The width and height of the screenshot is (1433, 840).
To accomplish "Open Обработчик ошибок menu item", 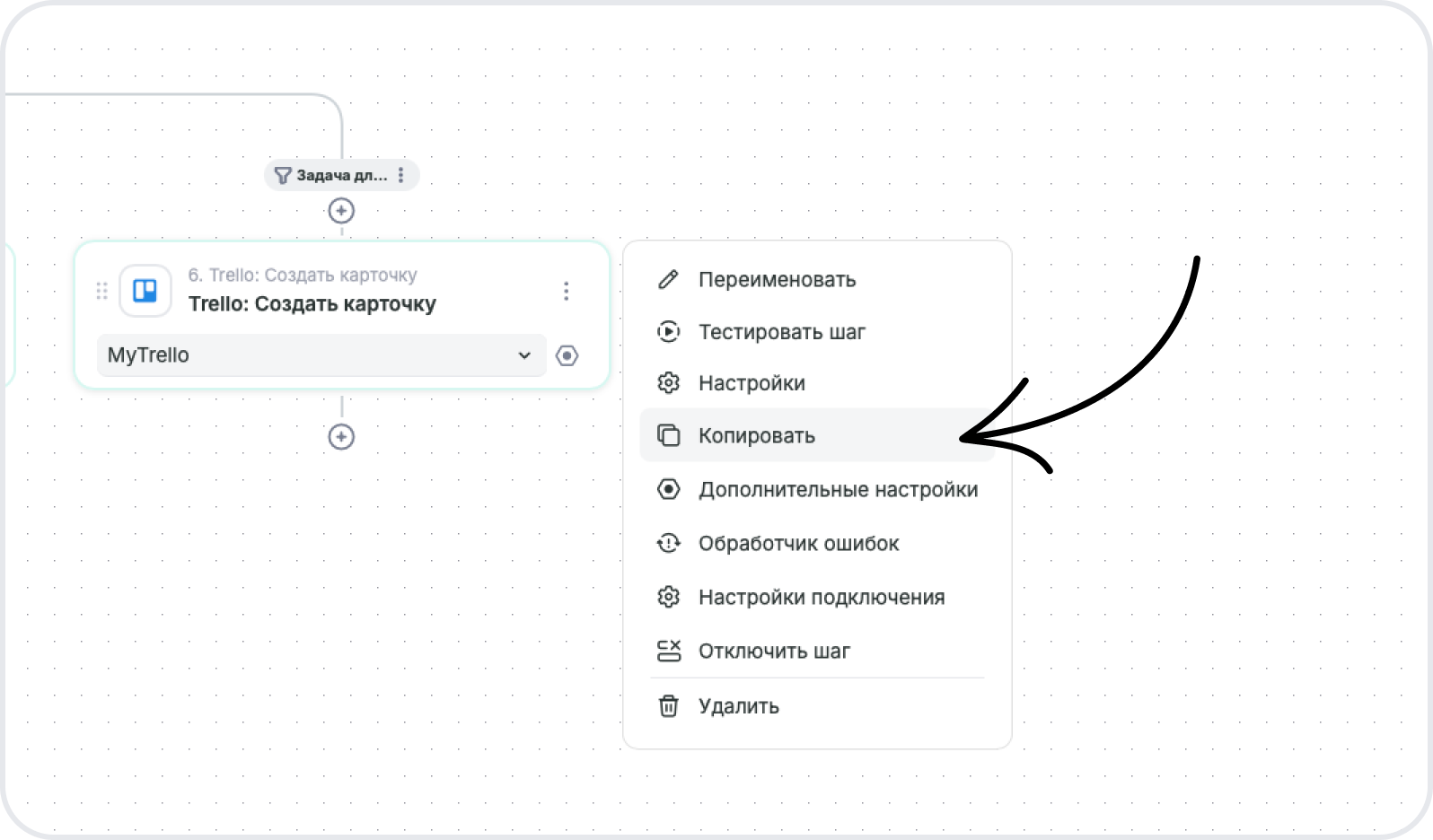I will pos(798,544).
